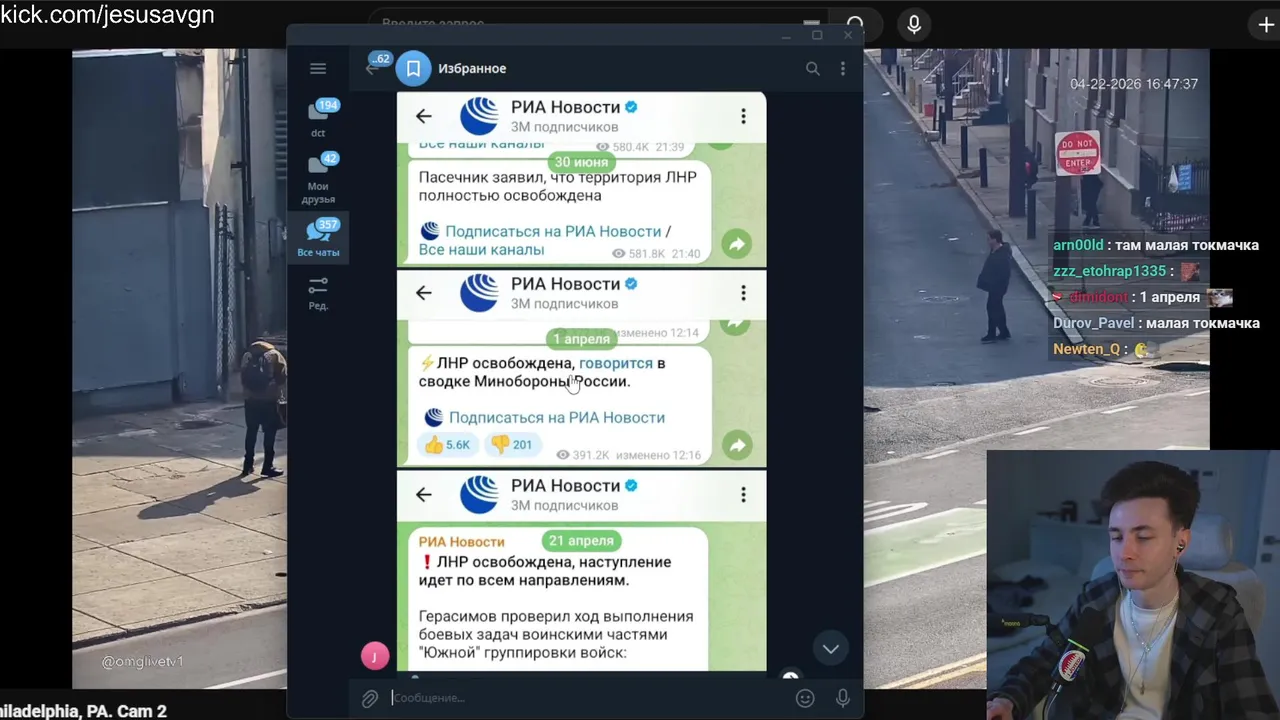
Task: Click the browser search magnifier button
Action: tap(855, 23)
